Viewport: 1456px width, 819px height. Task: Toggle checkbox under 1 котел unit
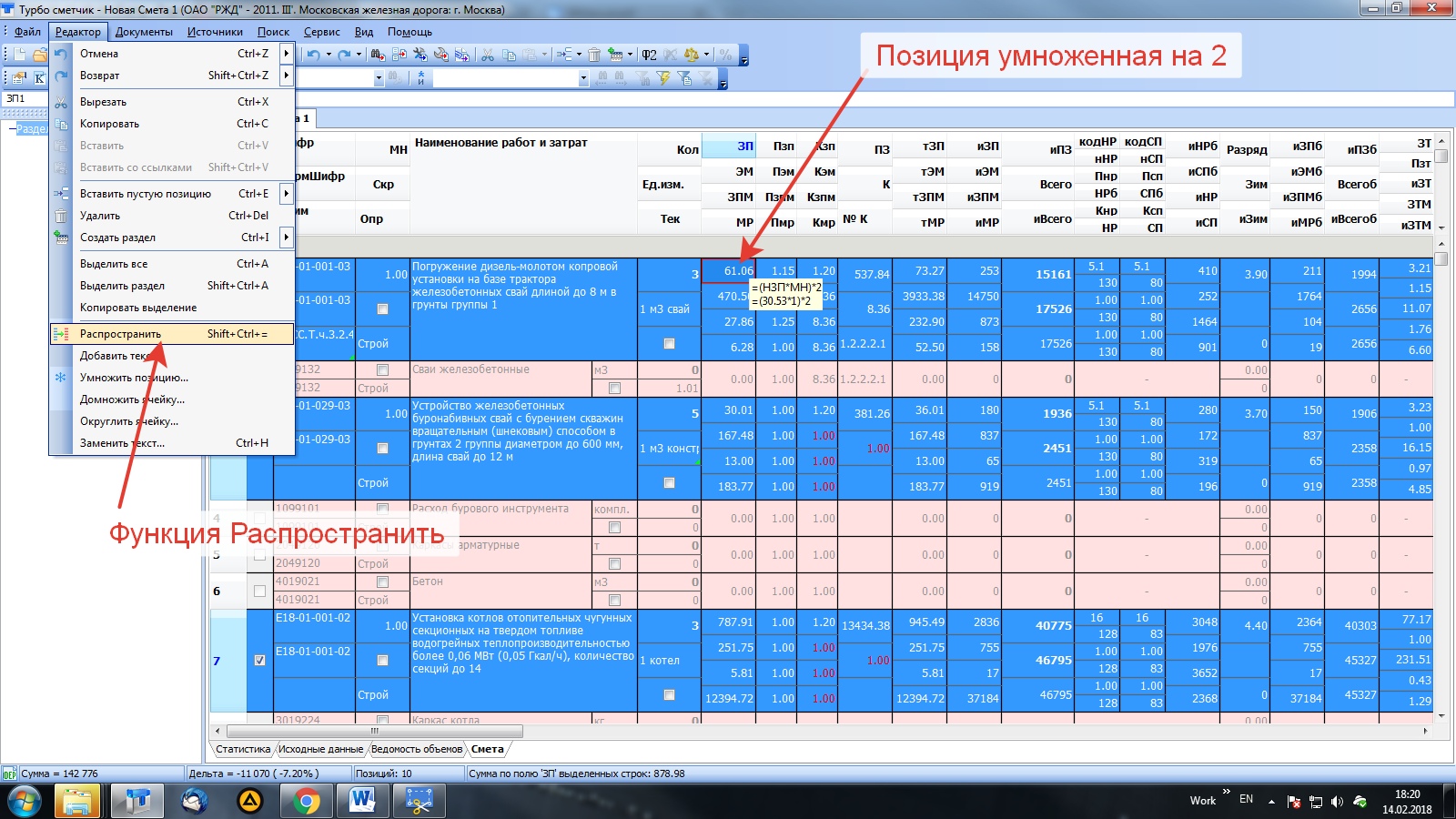tap(669, 695)
